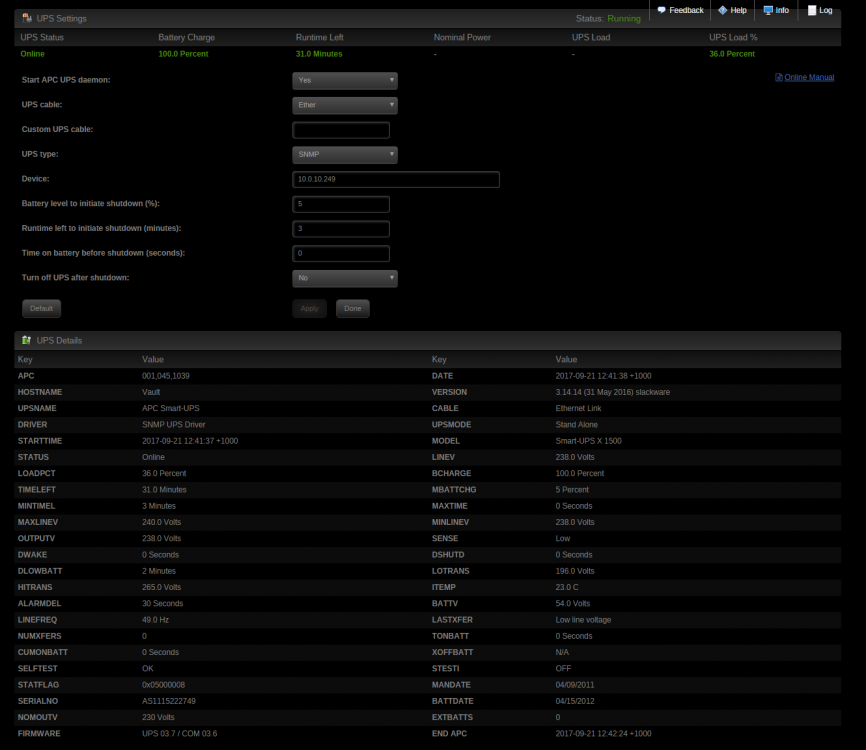Open the Online Manual link

click(x=809, y=77)
